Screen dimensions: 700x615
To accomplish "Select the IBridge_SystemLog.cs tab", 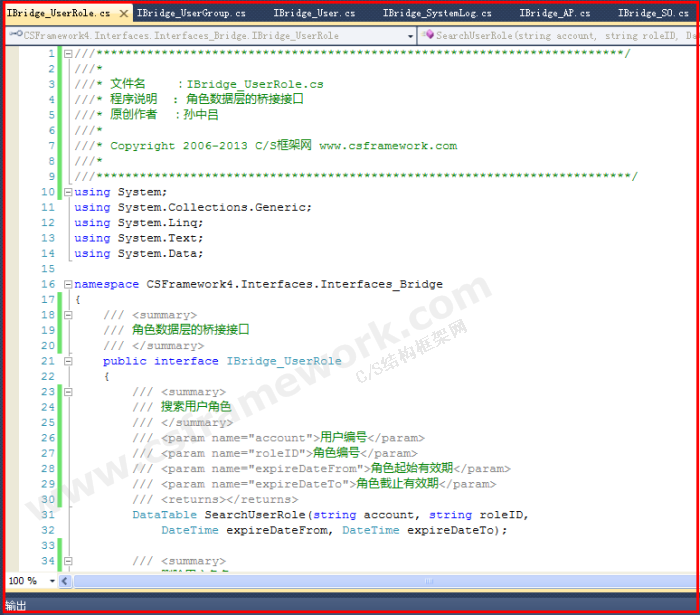I will pos(437,14).
